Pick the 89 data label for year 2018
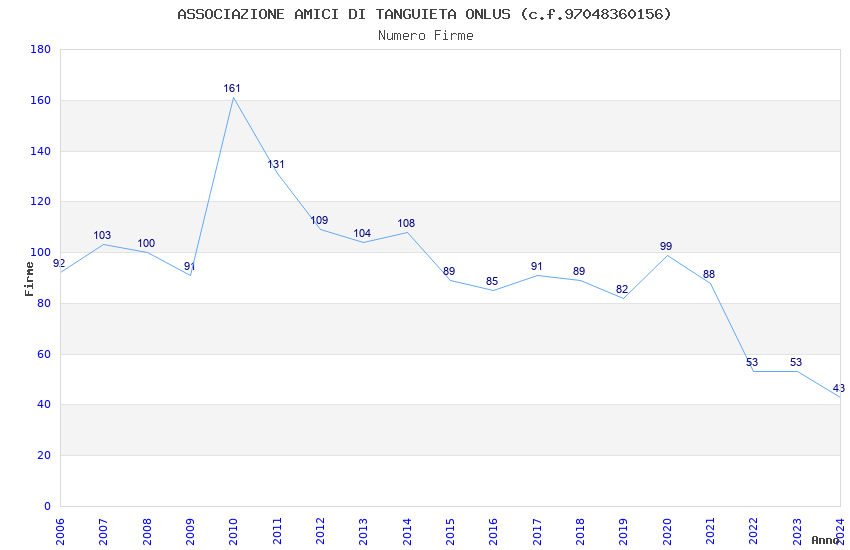The height and width of the screenshot is (550, 850). (x=579, y=271)
